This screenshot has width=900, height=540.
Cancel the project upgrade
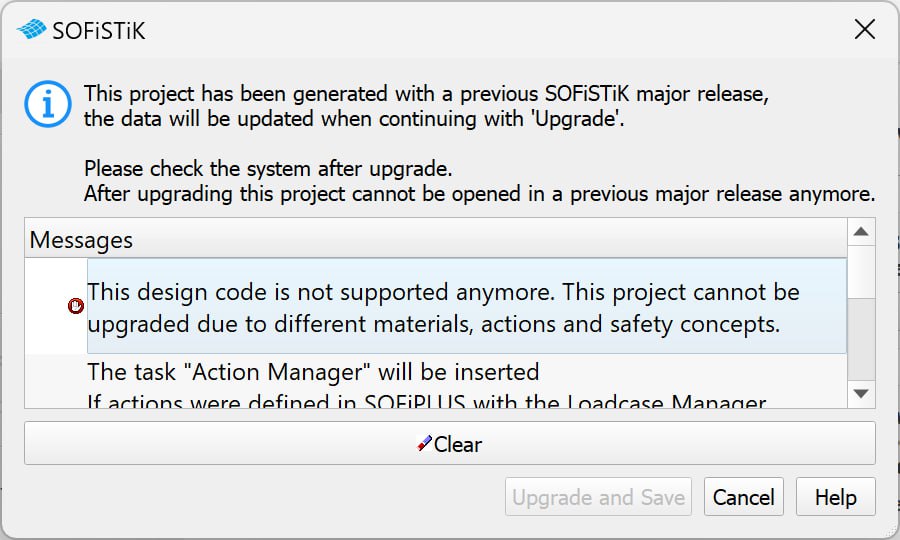[743, 497]
